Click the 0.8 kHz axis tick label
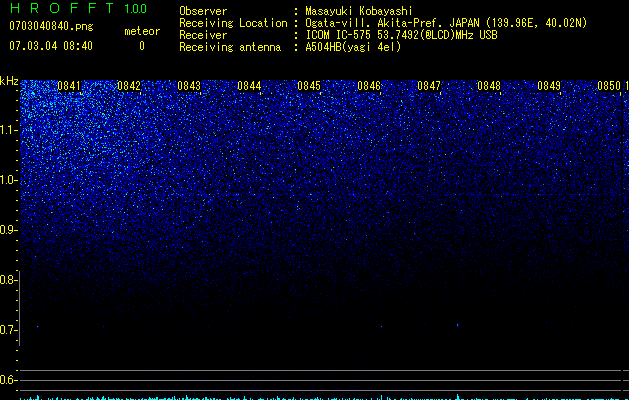 (7, 280)
